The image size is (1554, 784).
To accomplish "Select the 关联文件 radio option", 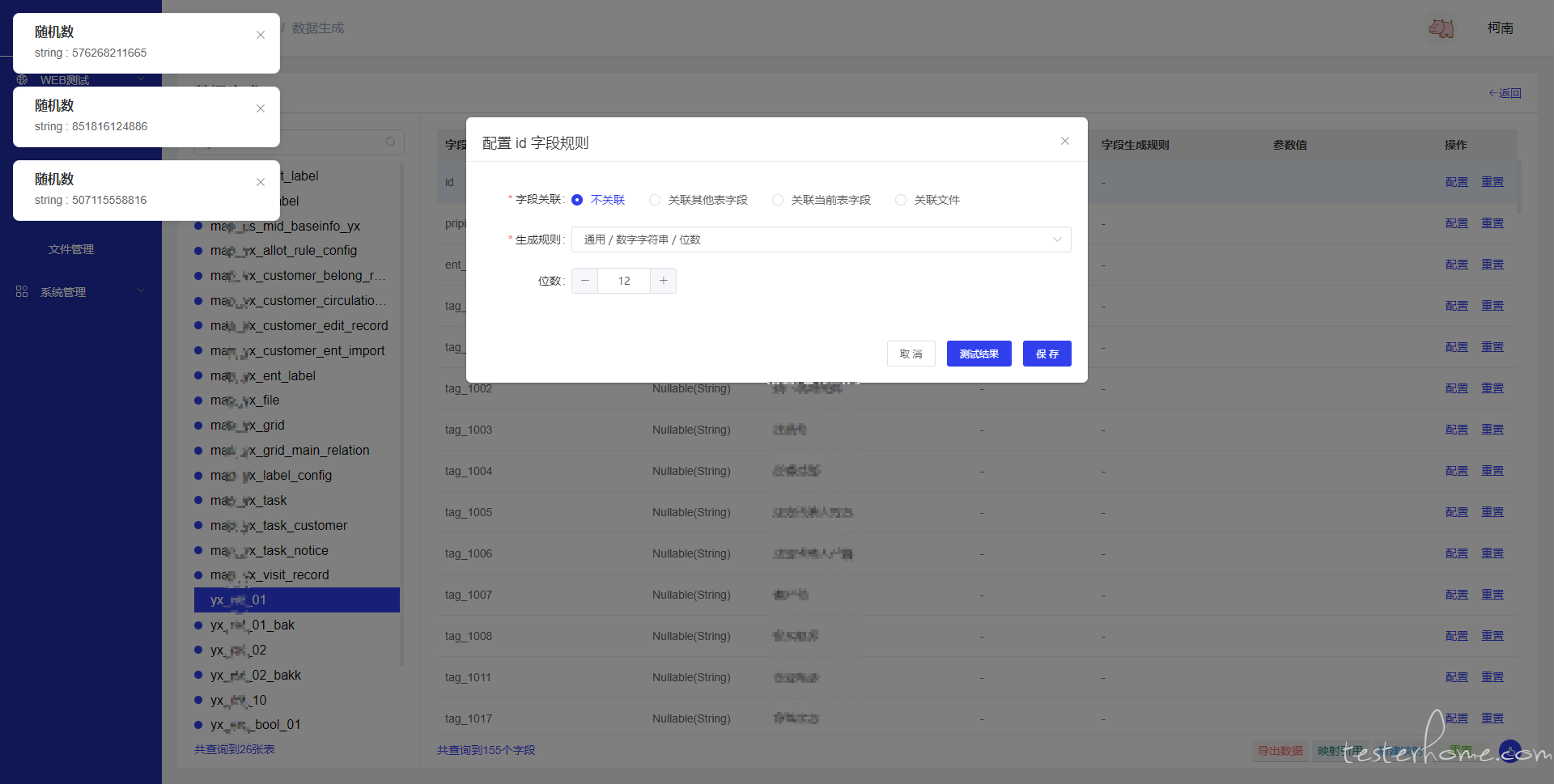I will click(928, 200).
